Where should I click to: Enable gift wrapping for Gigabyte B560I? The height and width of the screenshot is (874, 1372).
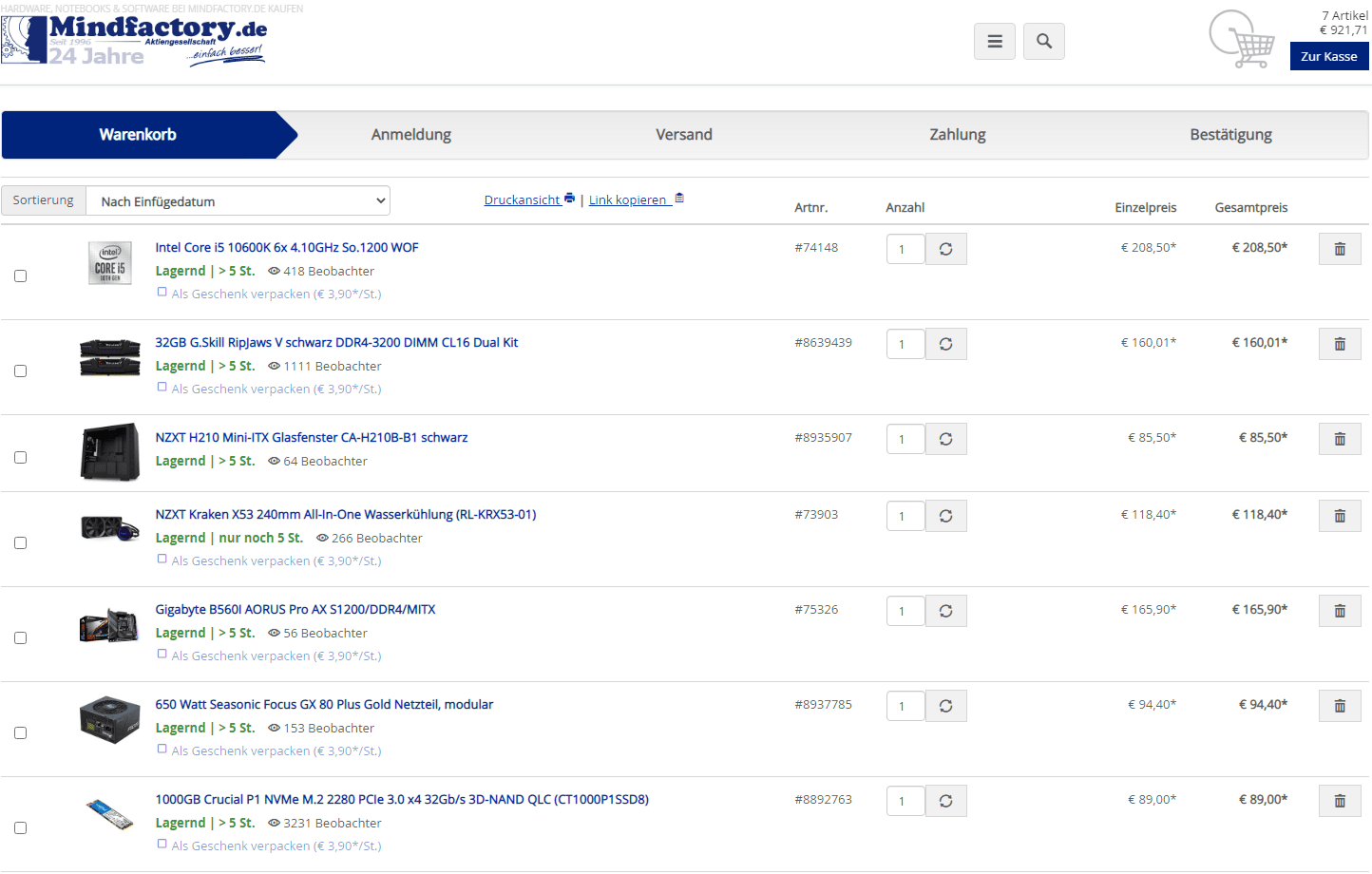(162, 655)
